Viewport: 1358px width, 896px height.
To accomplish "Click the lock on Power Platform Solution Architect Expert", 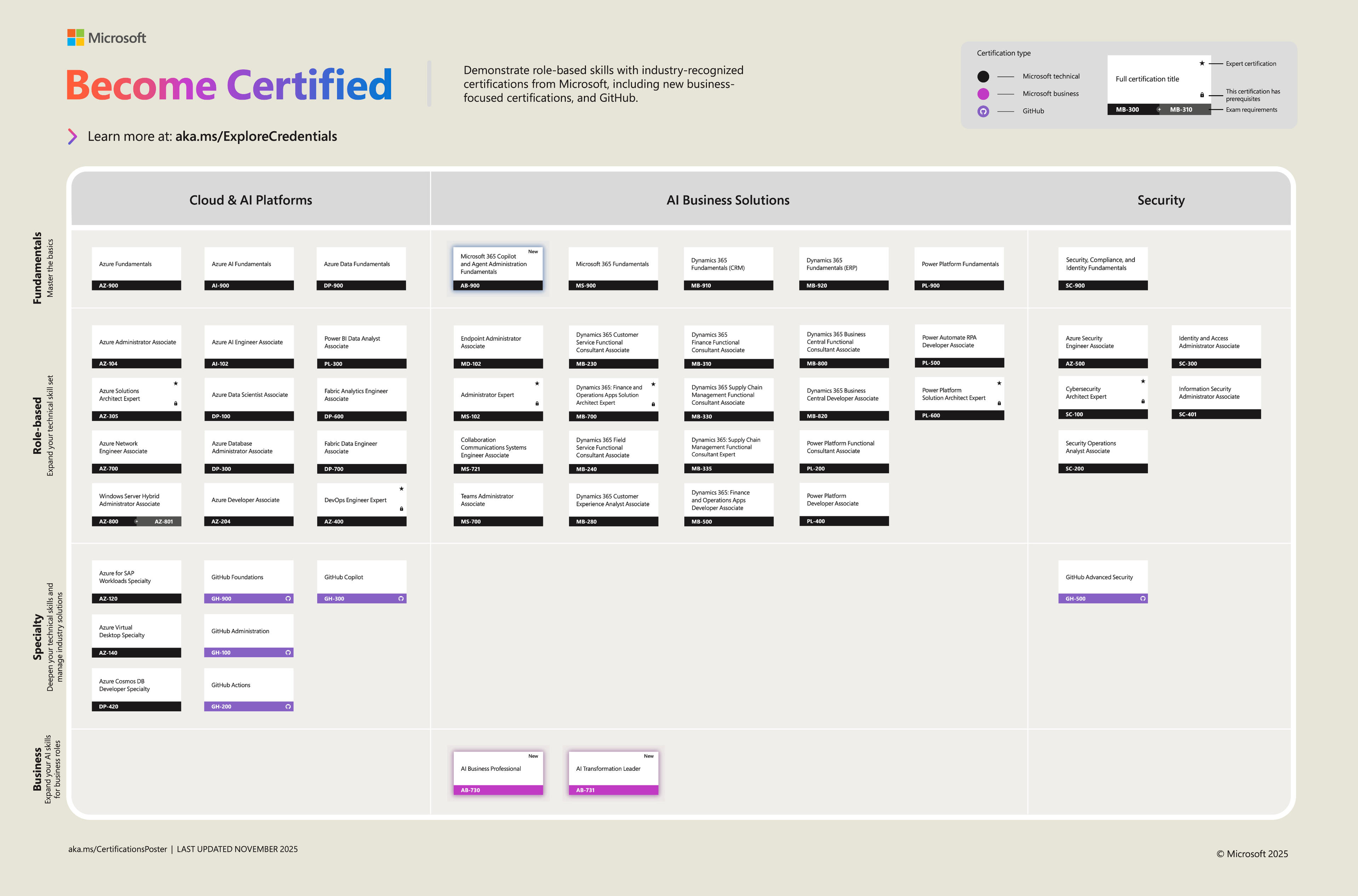I will coord(999,403).
